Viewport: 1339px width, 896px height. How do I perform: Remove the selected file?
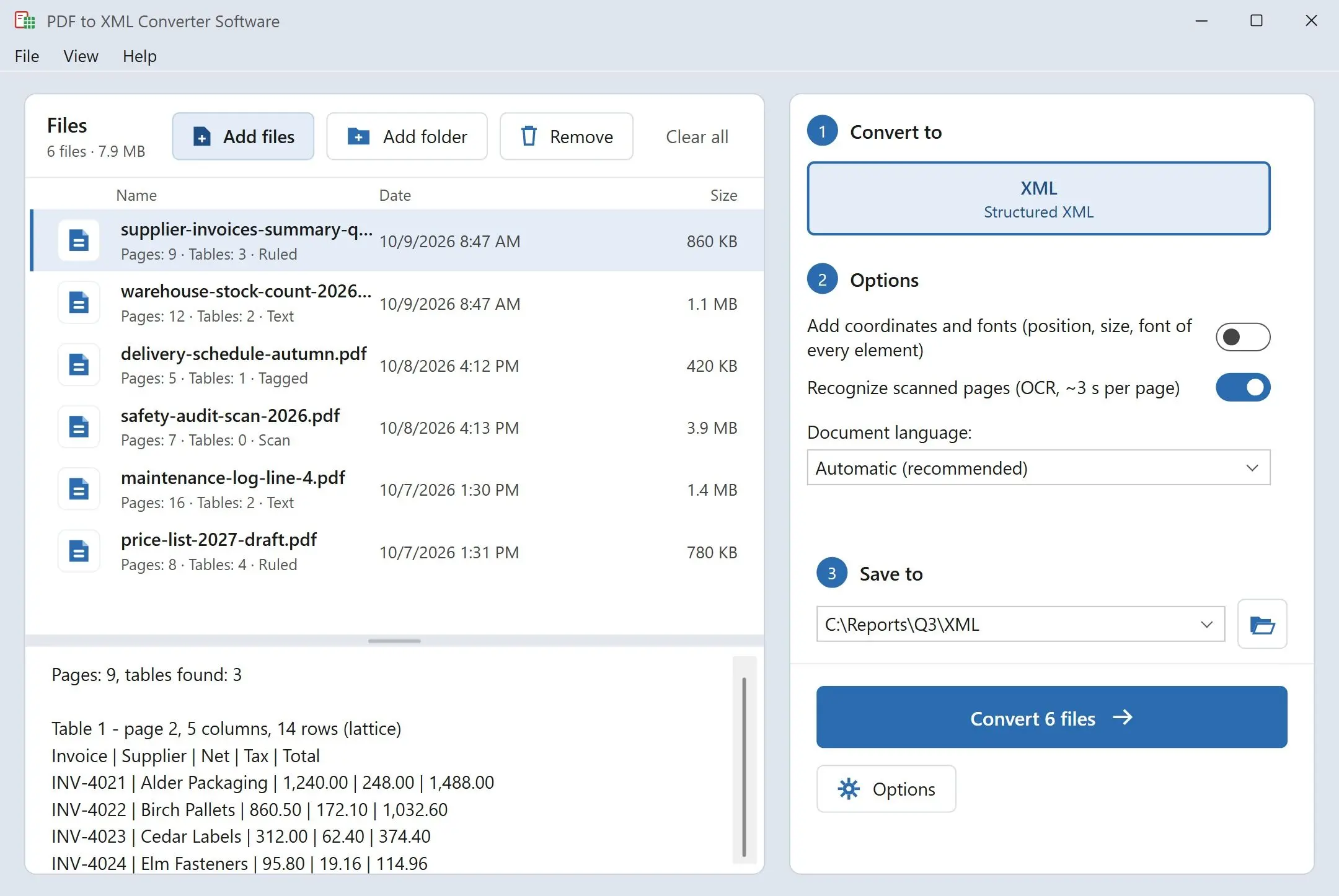click(x=567, y=136)
